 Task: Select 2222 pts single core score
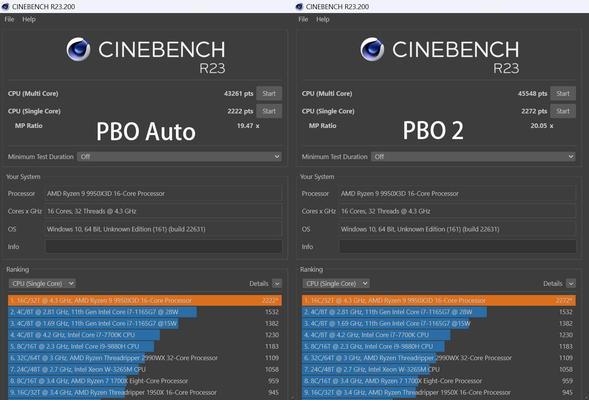pyautogui.click(x=240, y=111)
